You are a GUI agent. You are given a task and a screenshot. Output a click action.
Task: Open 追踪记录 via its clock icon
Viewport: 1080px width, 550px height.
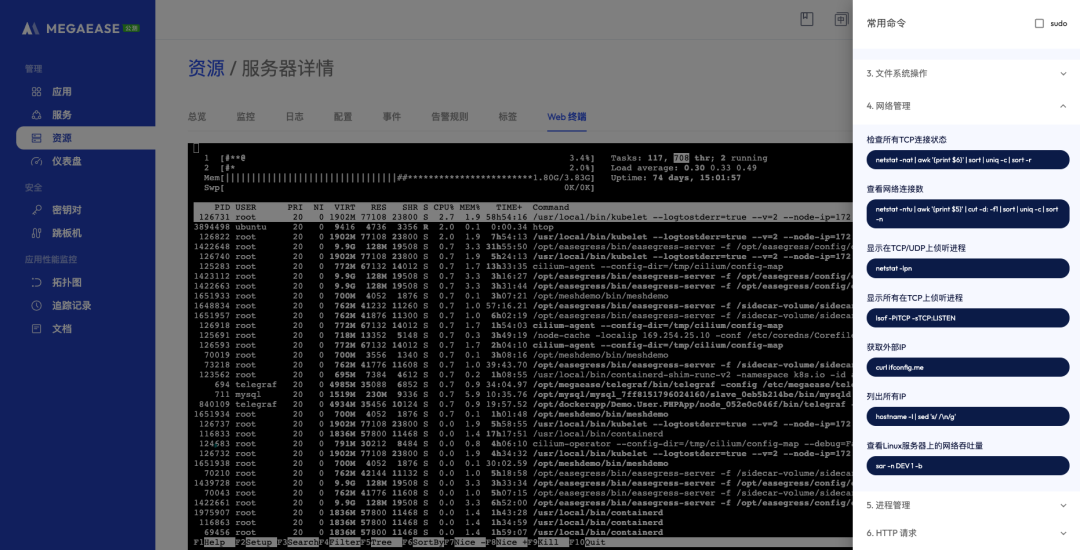(x=37, y=305)
